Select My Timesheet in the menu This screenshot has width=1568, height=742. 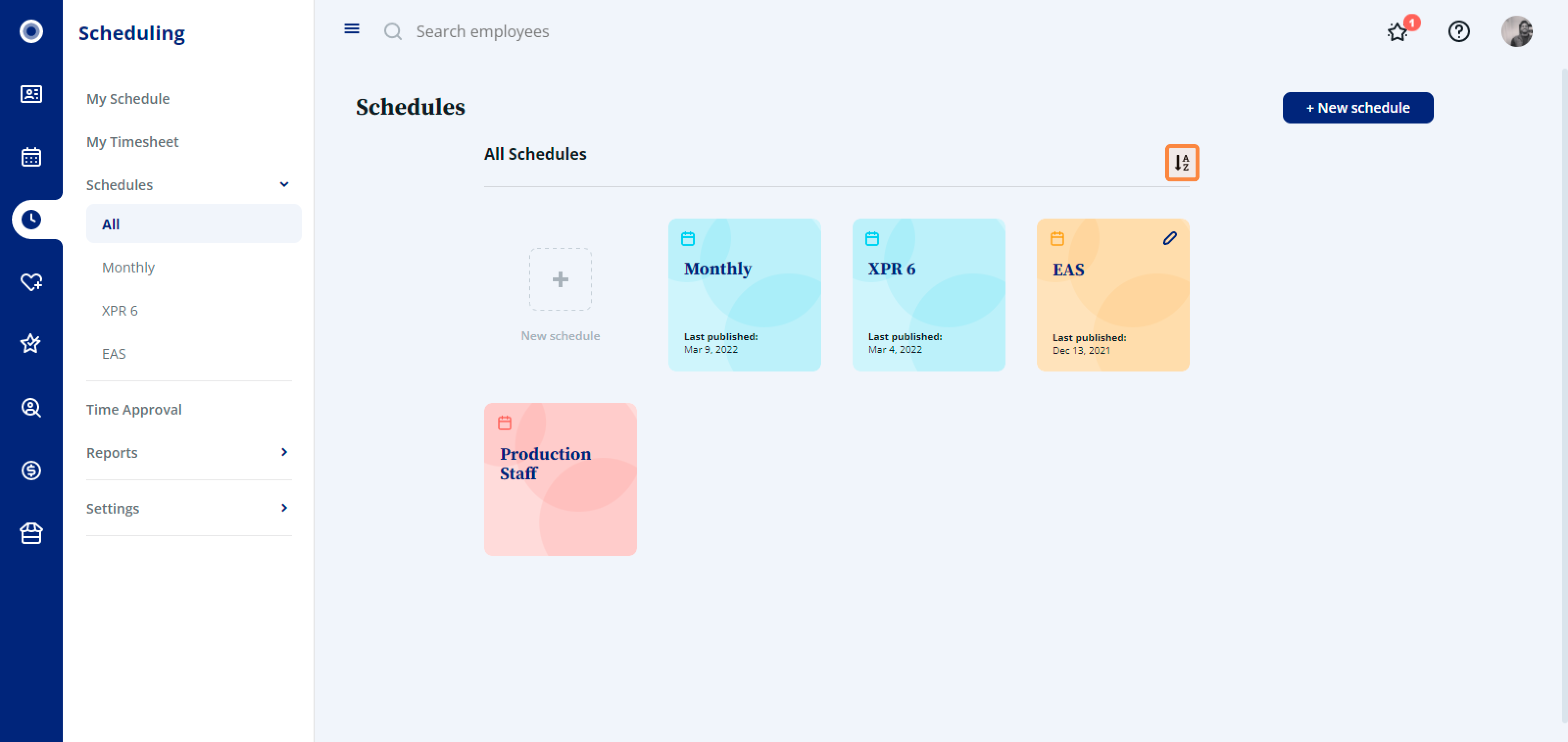click(x=132, y=142)
